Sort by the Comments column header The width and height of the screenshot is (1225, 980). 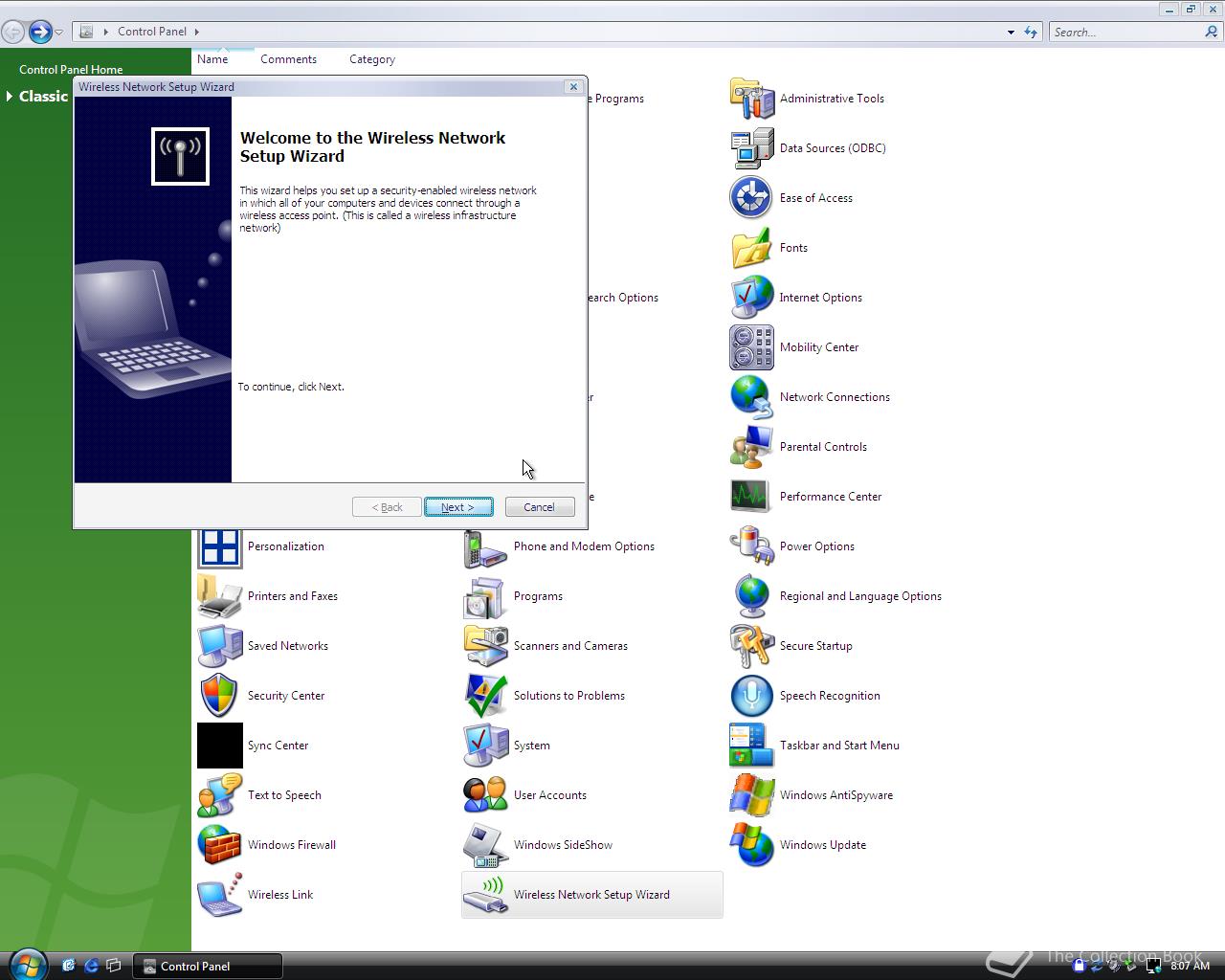coord(288,59)
